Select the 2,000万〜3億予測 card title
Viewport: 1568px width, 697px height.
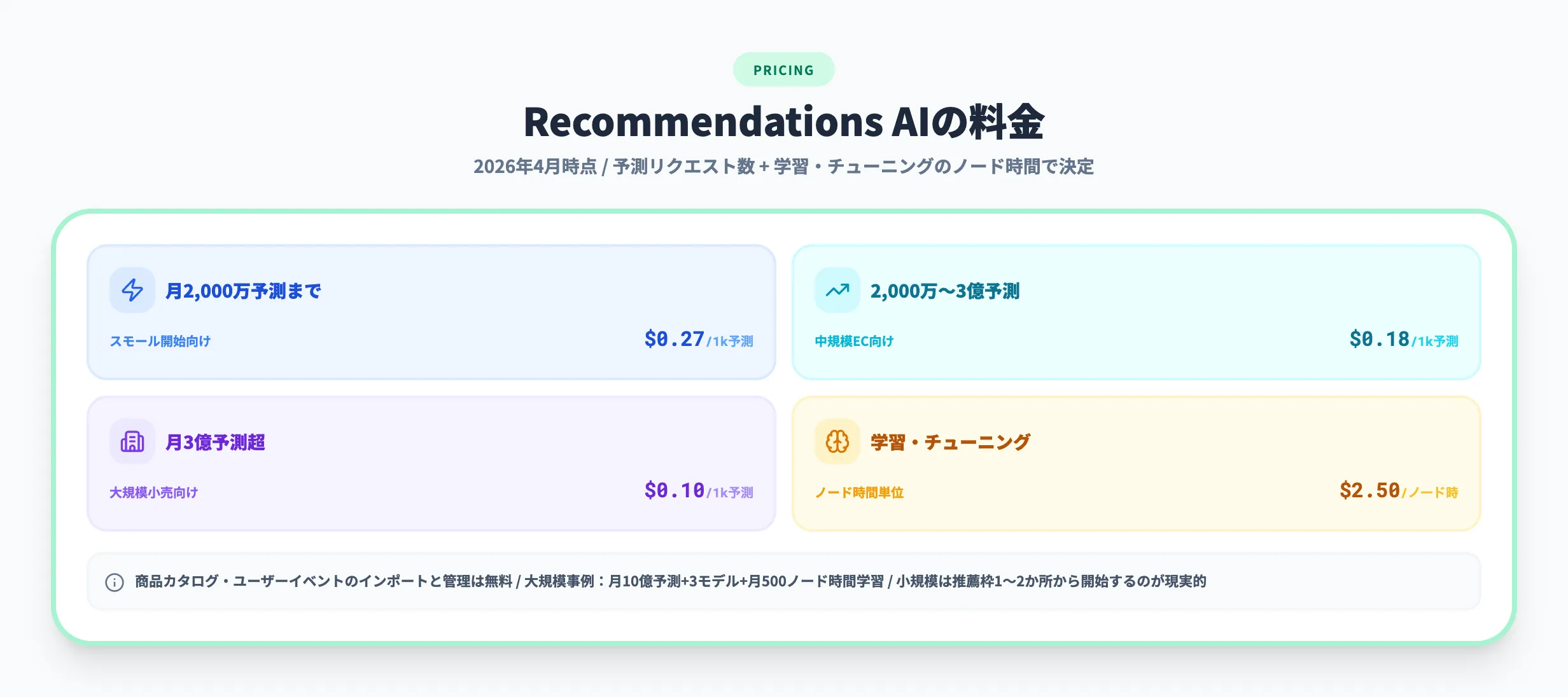click(946, 291)
